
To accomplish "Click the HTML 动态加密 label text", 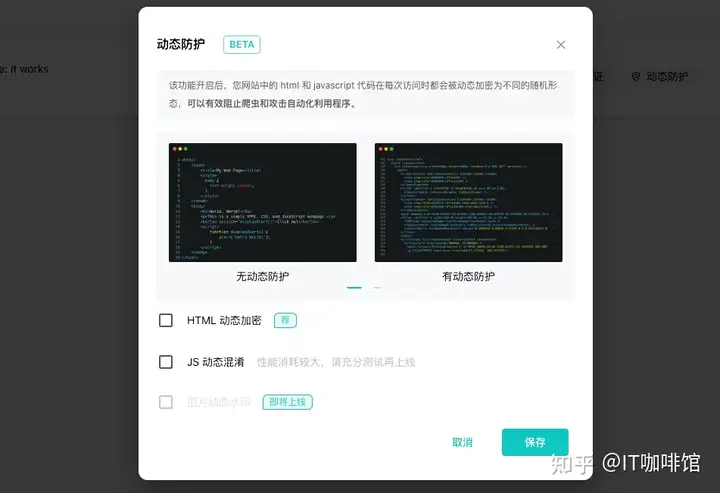I will point(224,320).
